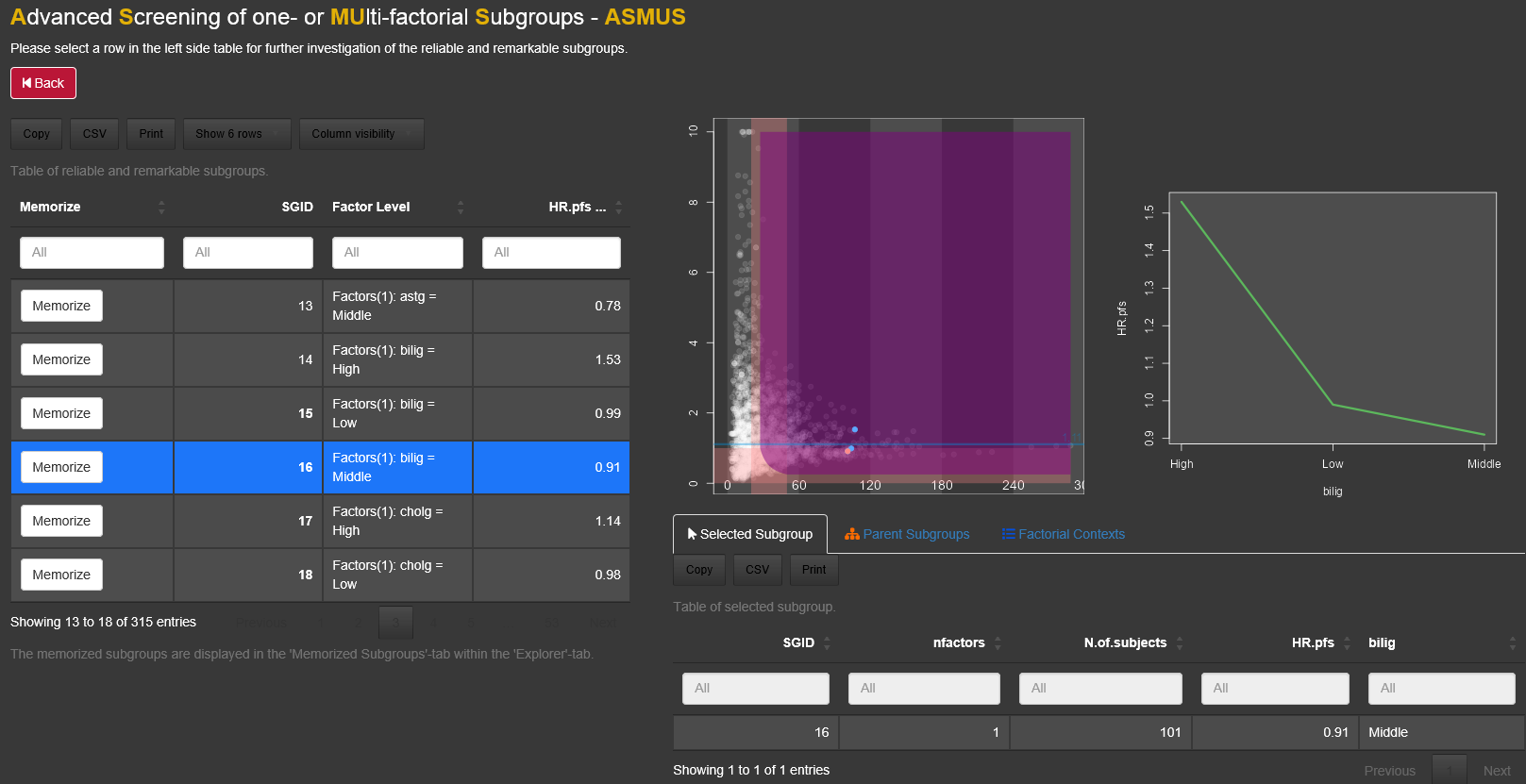Screen dimensions: 1526x784
Task: Switch to the Parent Subgroups tab
Action: click(x=907, y=534)
